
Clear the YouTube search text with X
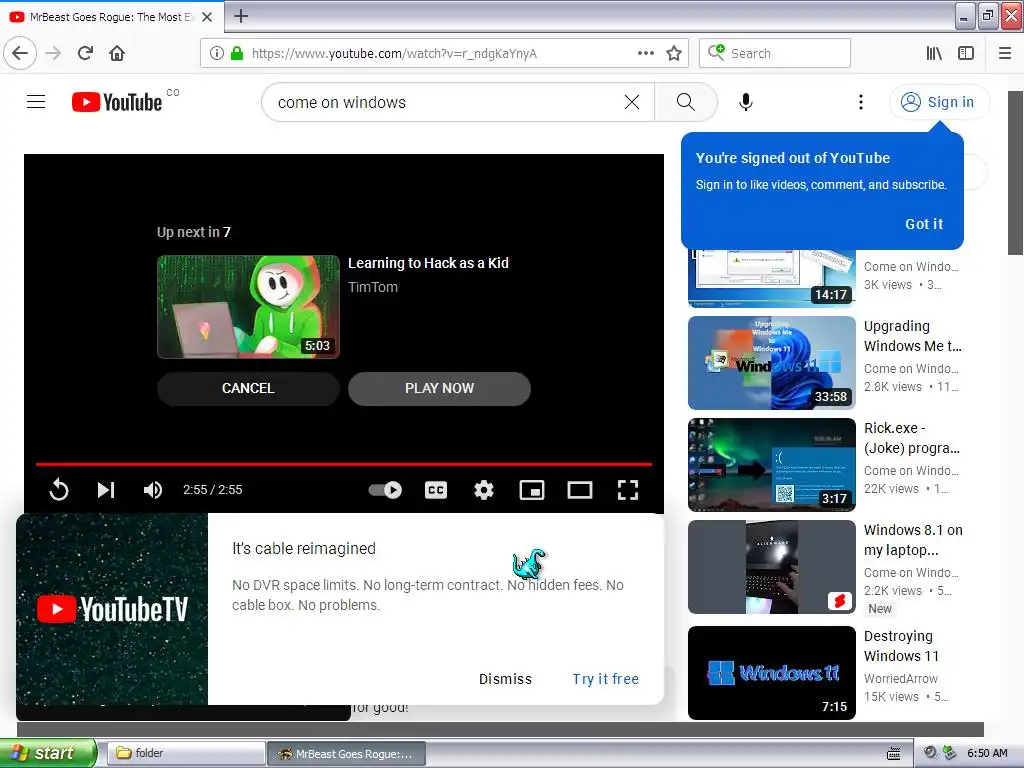(x=632, y=102)
